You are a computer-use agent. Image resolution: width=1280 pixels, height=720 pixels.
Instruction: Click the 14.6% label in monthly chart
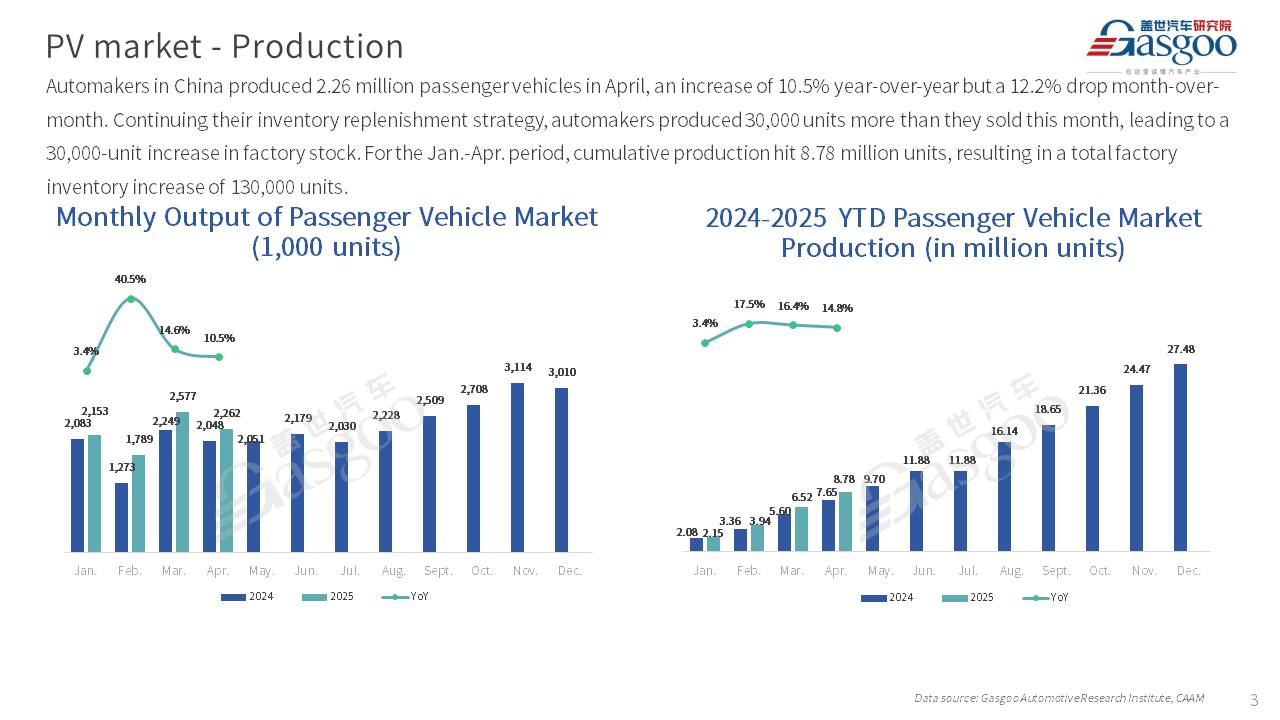click(174, 330)
